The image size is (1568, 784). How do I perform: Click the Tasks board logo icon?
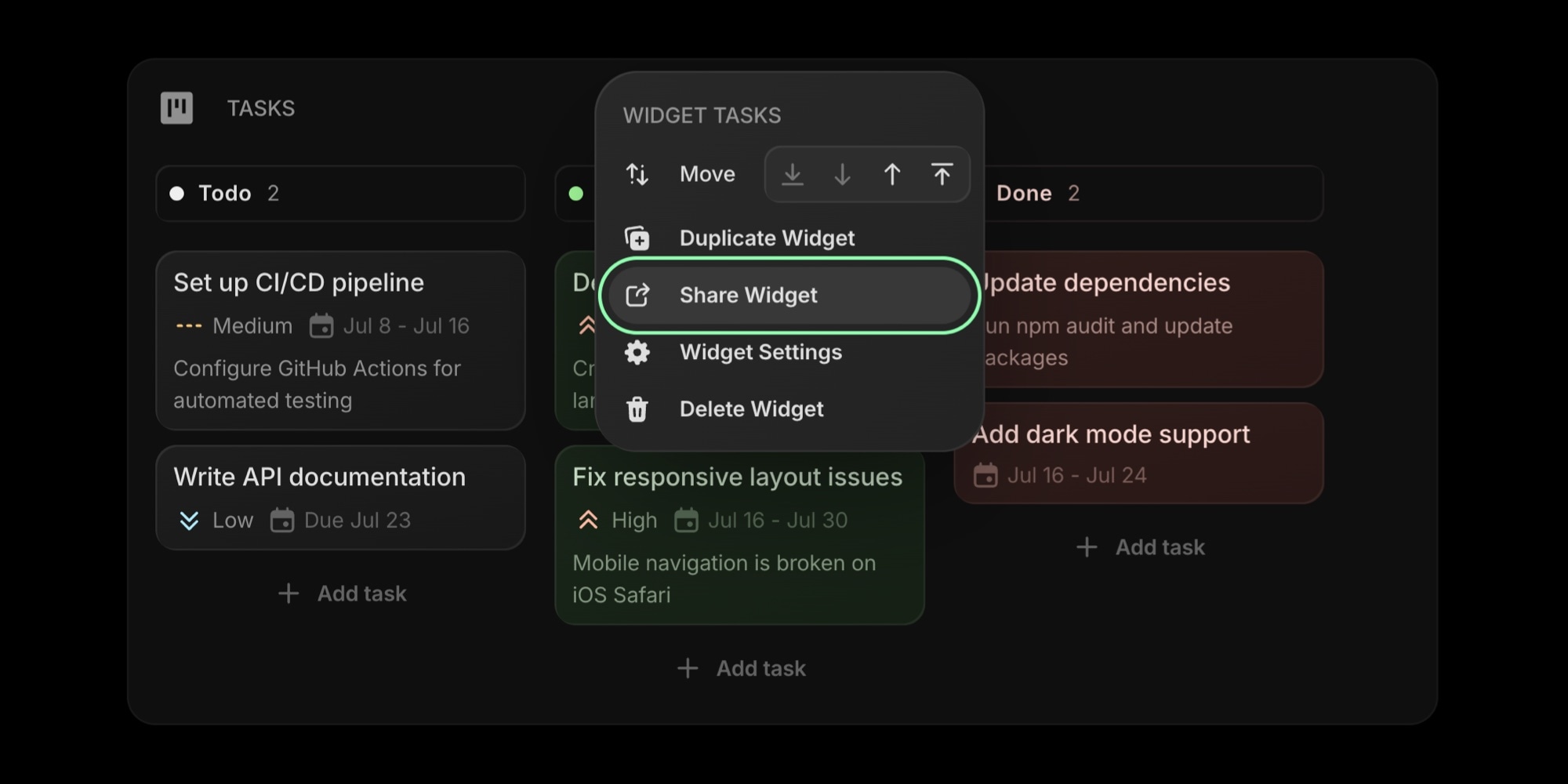176,107
